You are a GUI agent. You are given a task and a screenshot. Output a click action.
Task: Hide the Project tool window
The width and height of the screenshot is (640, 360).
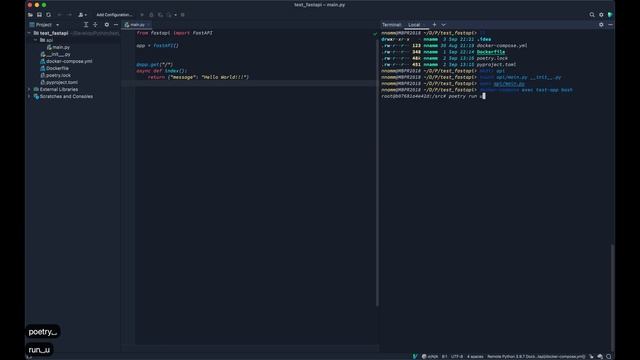coord(116,25)
